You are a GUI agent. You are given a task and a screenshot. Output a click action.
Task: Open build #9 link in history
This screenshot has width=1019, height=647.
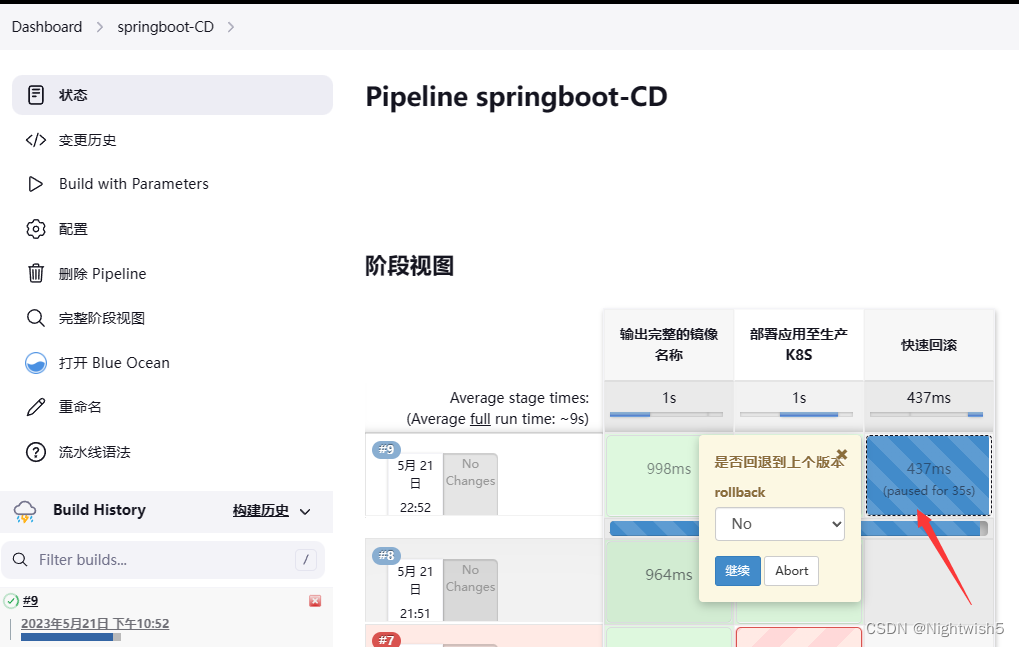click(x=31, y=601)
